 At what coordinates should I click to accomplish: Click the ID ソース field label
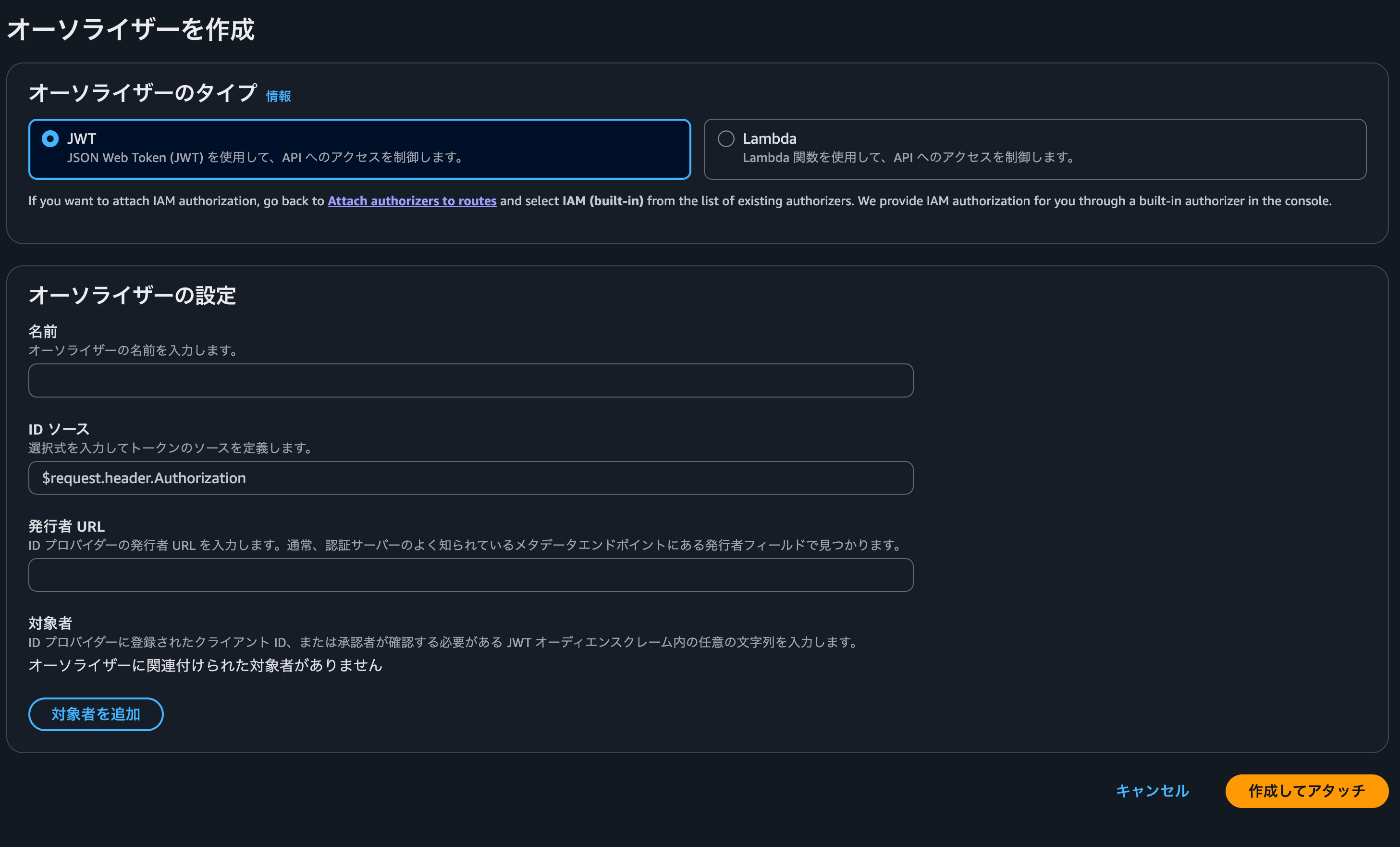pyautogui.click(x=59, y=429)
